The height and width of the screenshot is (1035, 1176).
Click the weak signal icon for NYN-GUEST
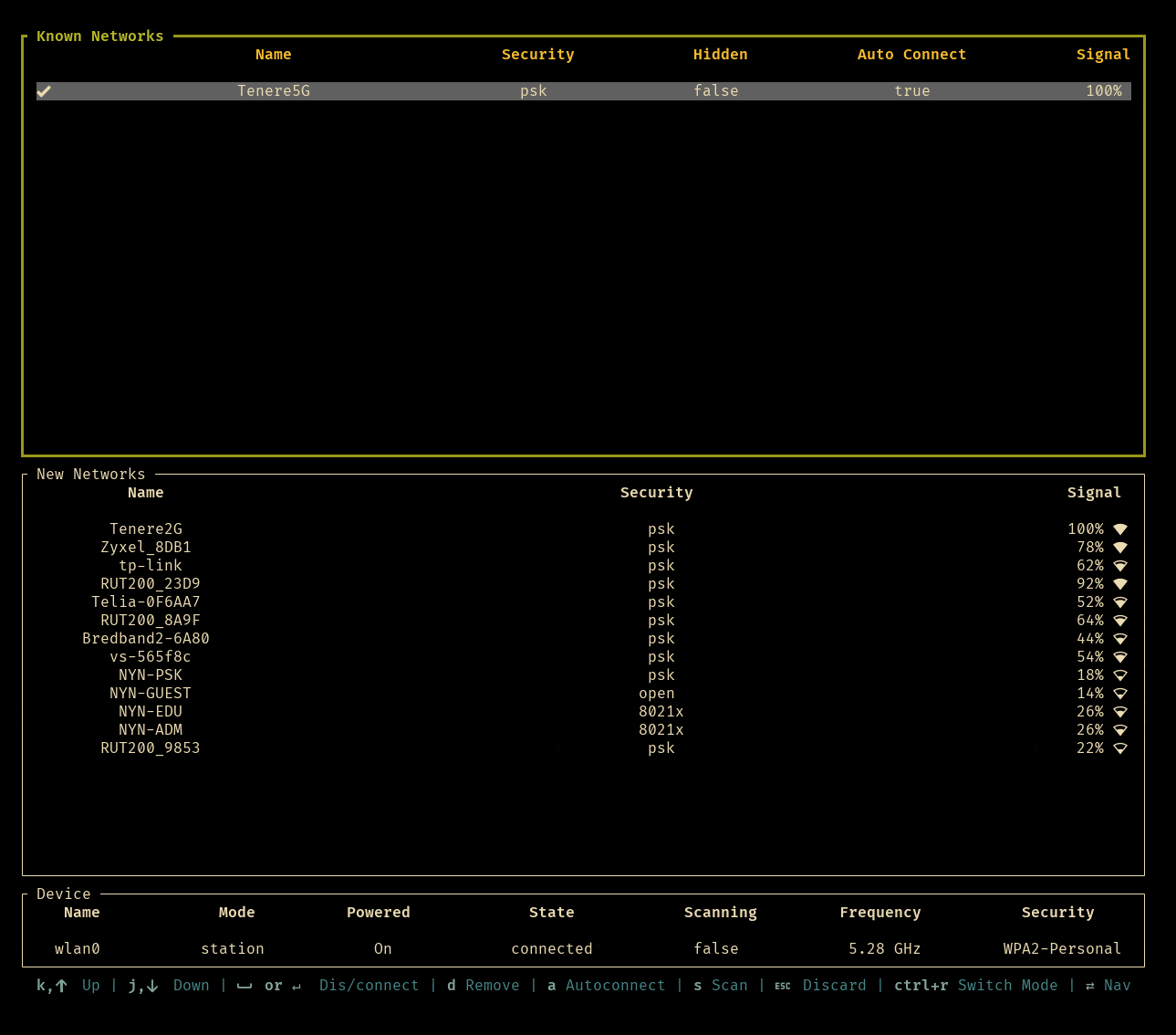[x=1120, y=694]
